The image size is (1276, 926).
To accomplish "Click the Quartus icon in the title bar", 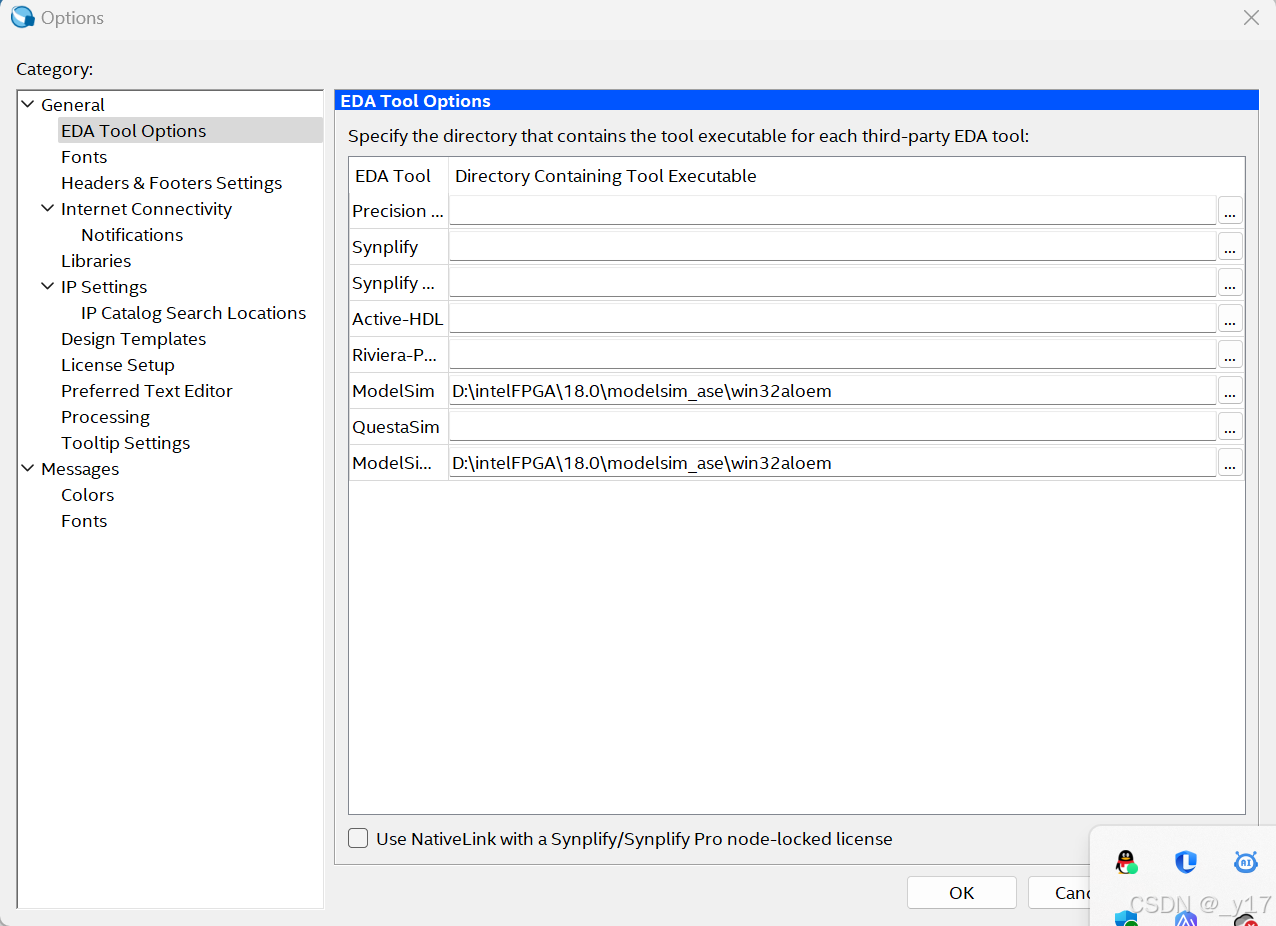I will coord(22,17).
